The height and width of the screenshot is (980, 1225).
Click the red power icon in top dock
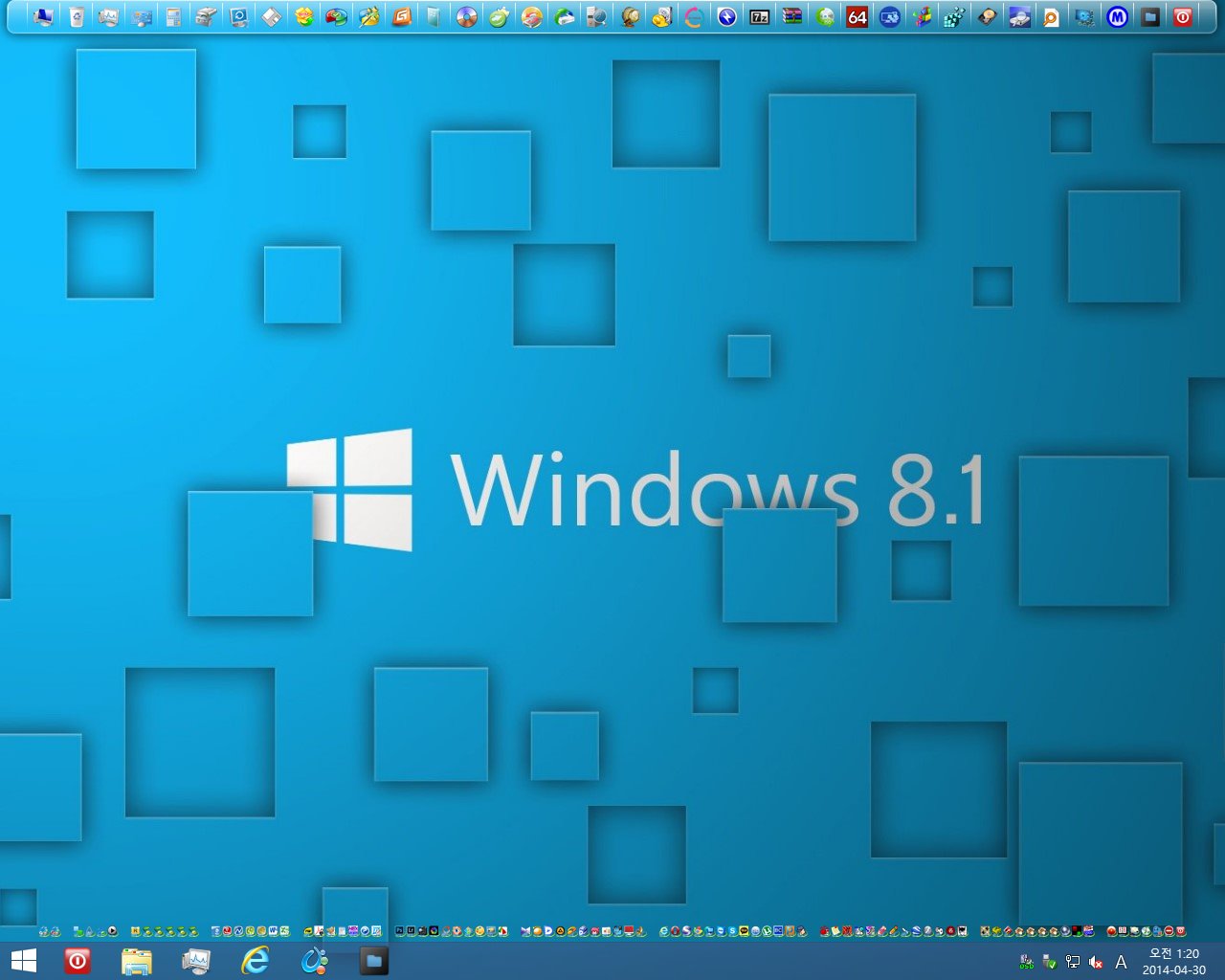[x=1183, y=17]
